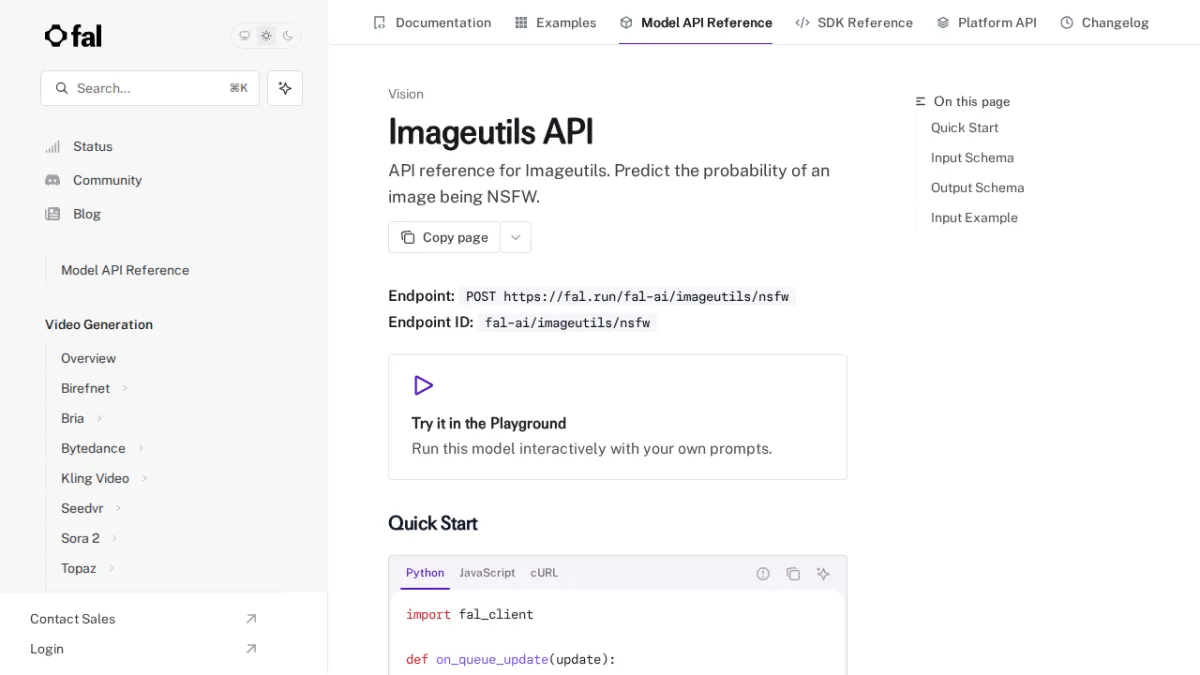Select the JavaScript code tab
The width and height of the screenshot is (1200, 675).
tap(487, 573)
